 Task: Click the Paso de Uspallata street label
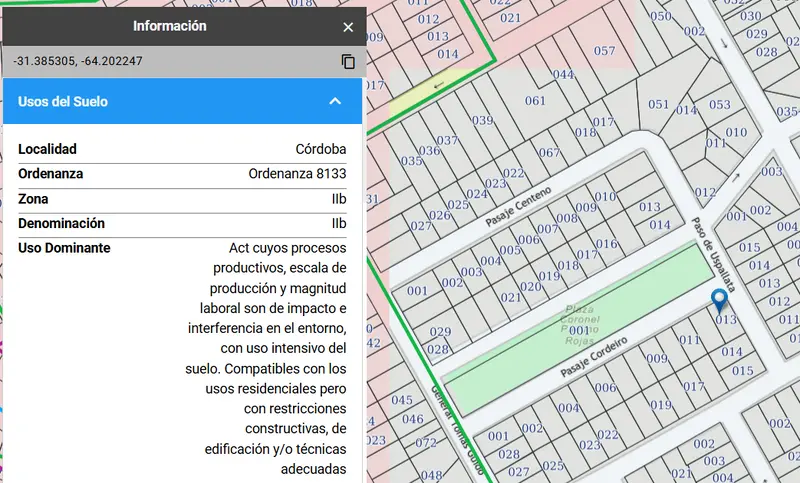tap(713, 254)
